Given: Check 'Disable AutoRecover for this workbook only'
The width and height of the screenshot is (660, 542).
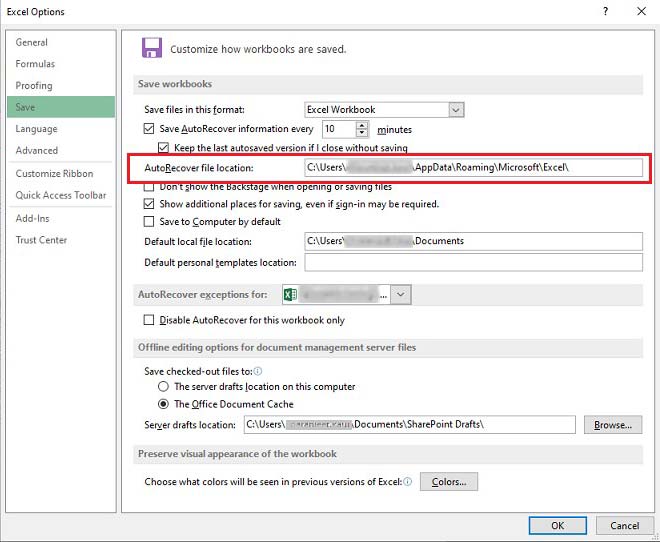Looking at the screenshot, I should [x=149, y=320].
